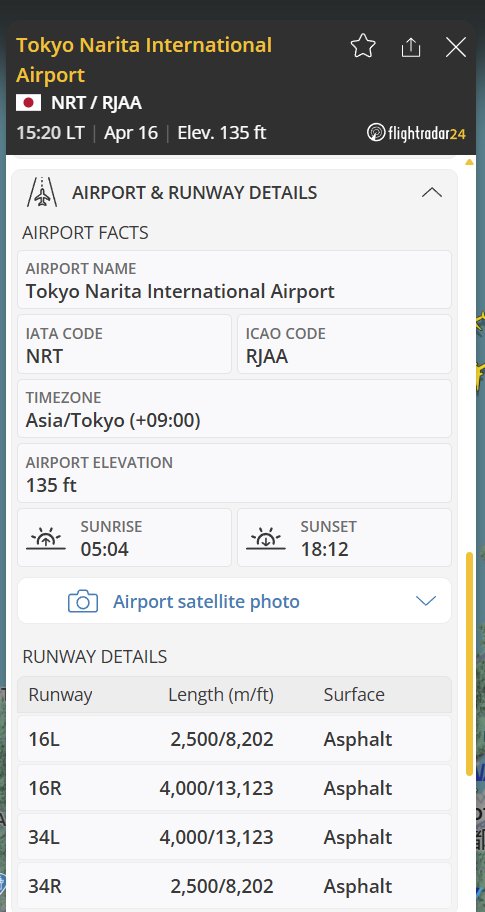Click the sunset time 18:12
The width and height of the screenshot is (485, 912).
point(324,549)
